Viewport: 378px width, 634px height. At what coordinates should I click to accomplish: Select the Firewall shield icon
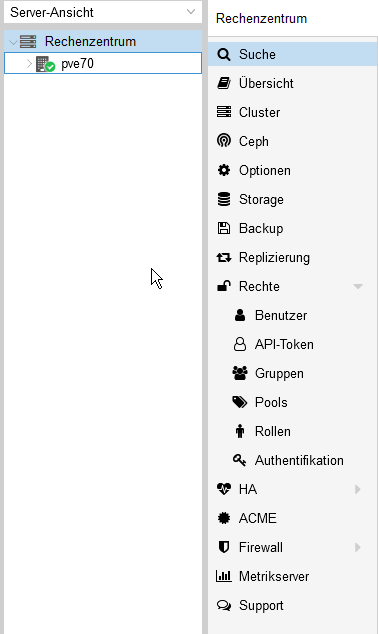(x=224, y=547)
